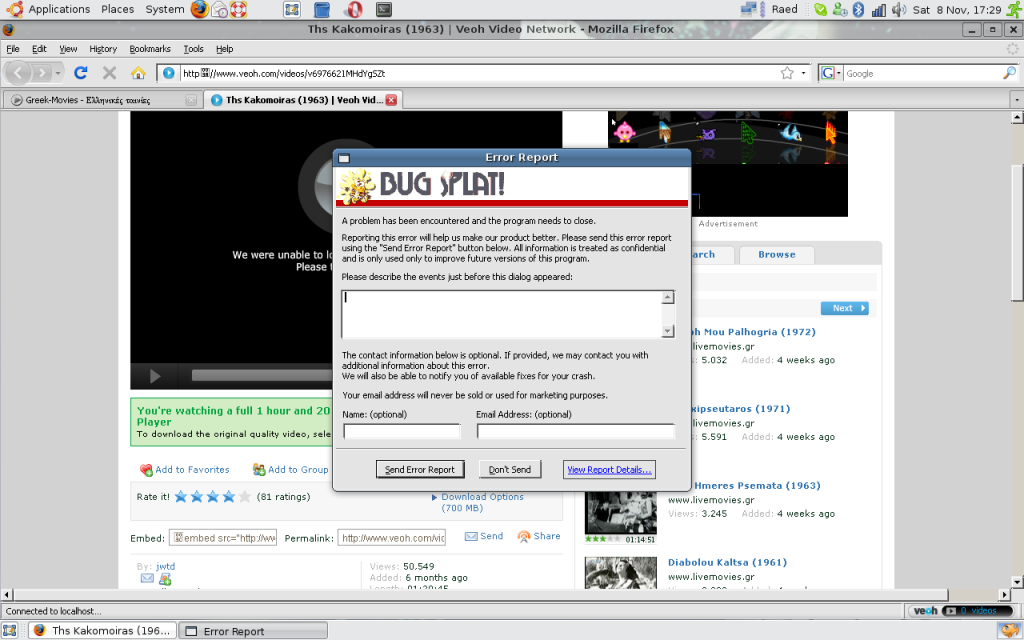Open the Hmeres Psemata (1963) link
This screenshot has height=640, width=1024.
(757, 486)
